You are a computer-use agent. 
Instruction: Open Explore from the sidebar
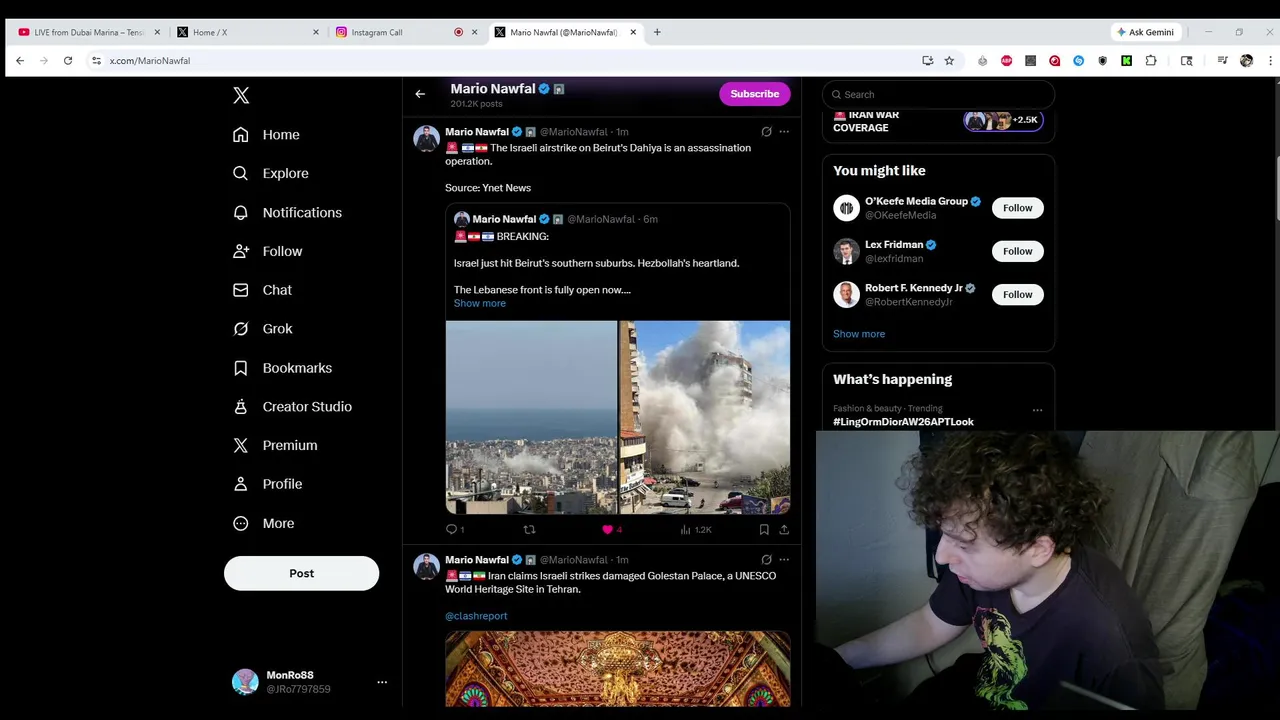(x=270, y=173)
